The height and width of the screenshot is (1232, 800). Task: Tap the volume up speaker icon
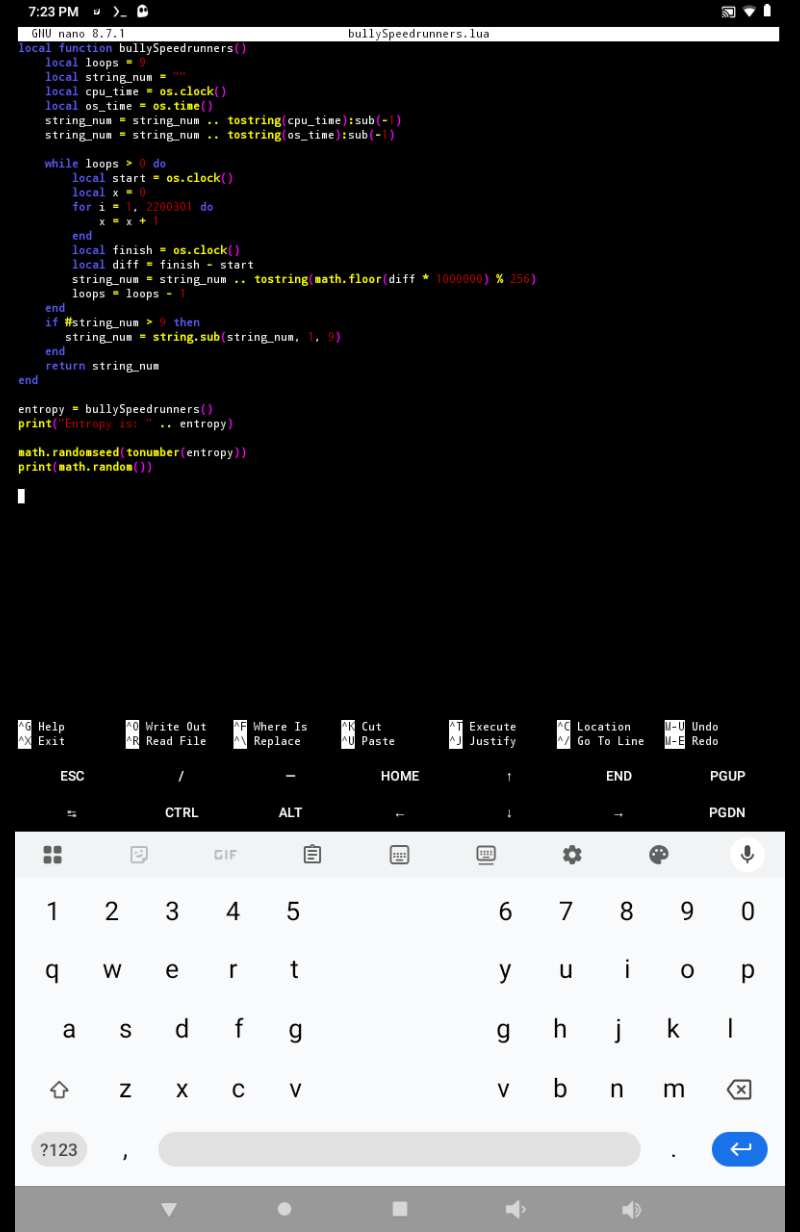pos(631,1209)
